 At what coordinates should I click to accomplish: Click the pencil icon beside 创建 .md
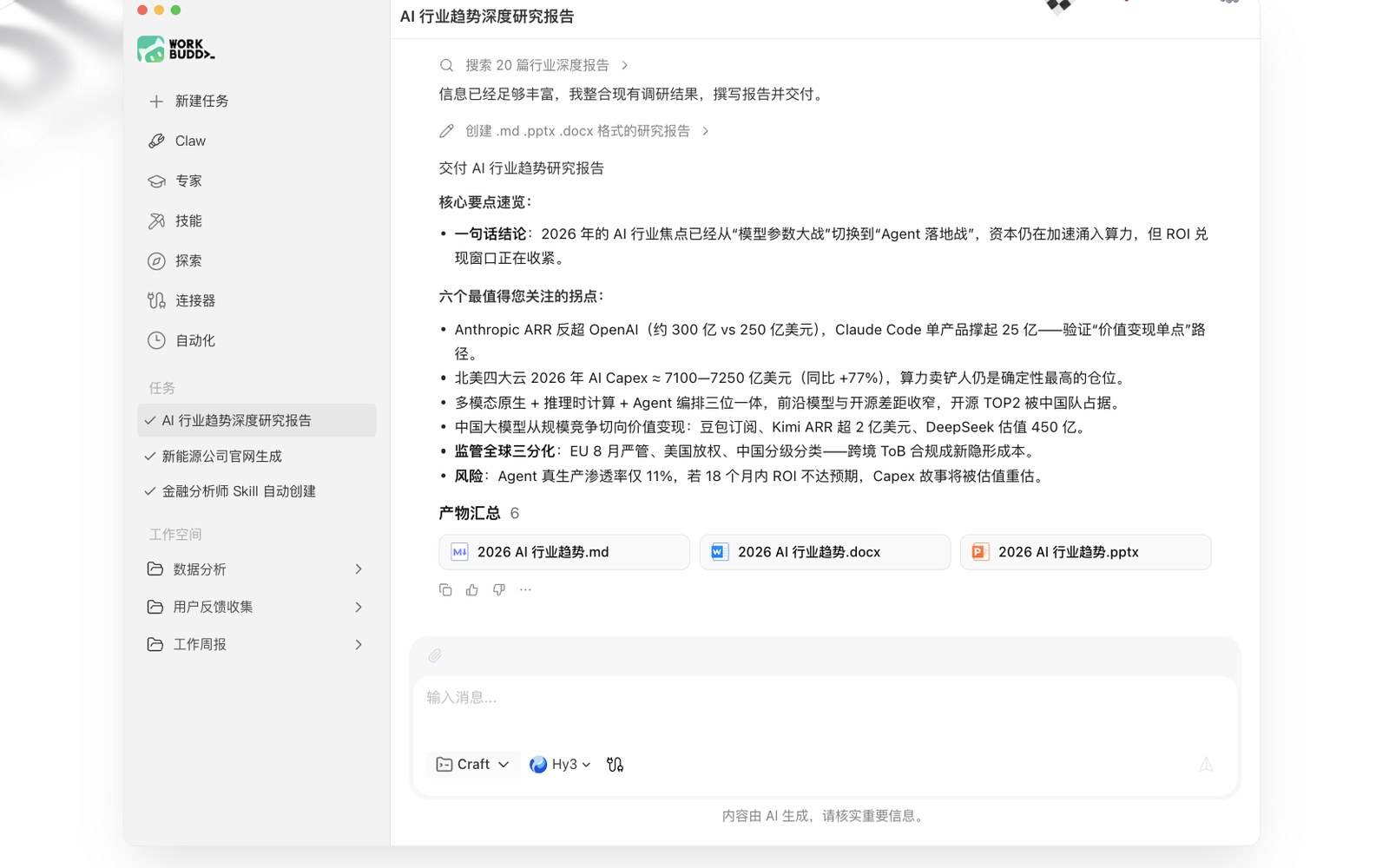[446, 131]
